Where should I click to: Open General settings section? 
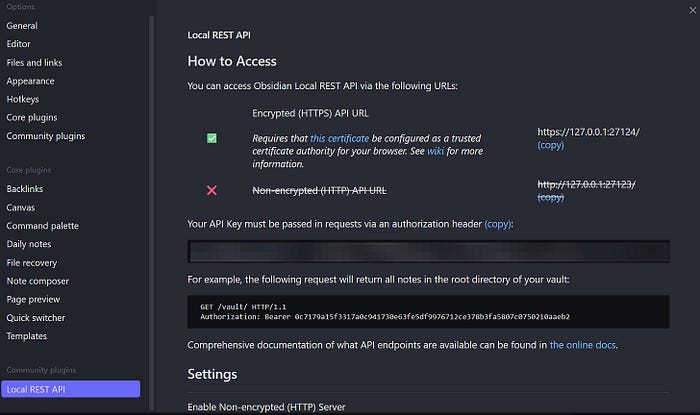pyautogui.click(x=22, y=25)
